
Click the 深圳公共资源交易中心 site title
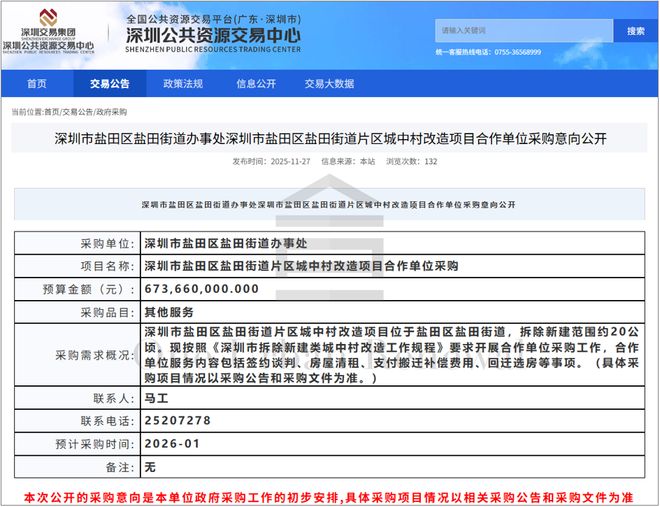213,35
